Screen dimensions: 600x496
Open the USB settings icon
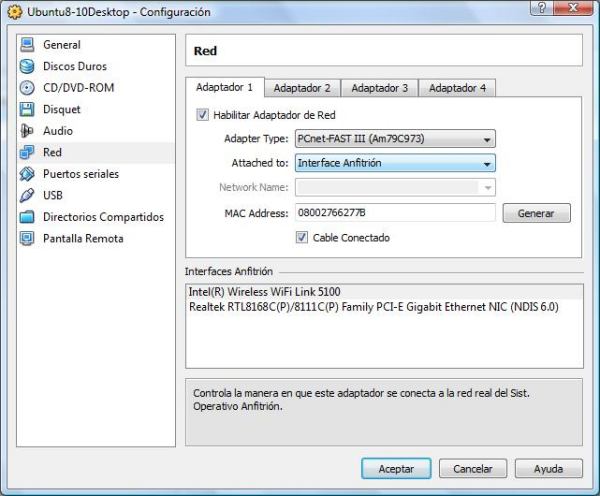pyautogui.click(x=28, y=195)
